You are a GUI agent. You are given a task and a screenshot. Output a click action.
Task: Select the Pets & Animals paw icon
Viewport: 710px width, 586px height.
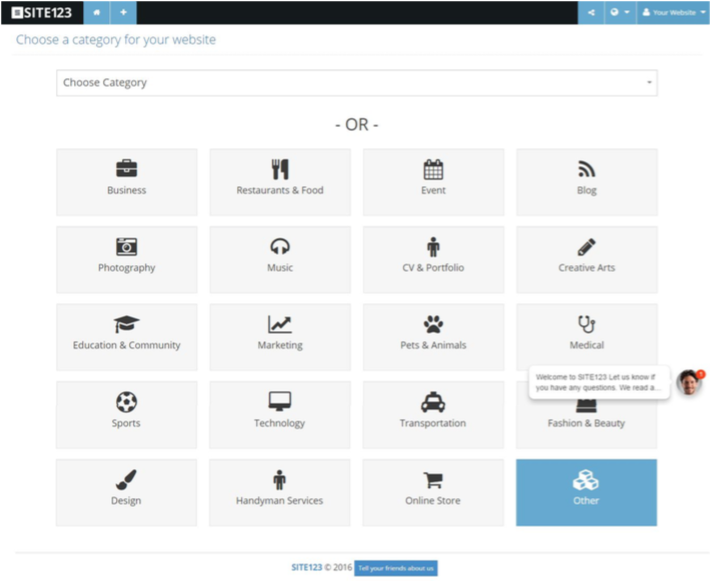(433, 324)
